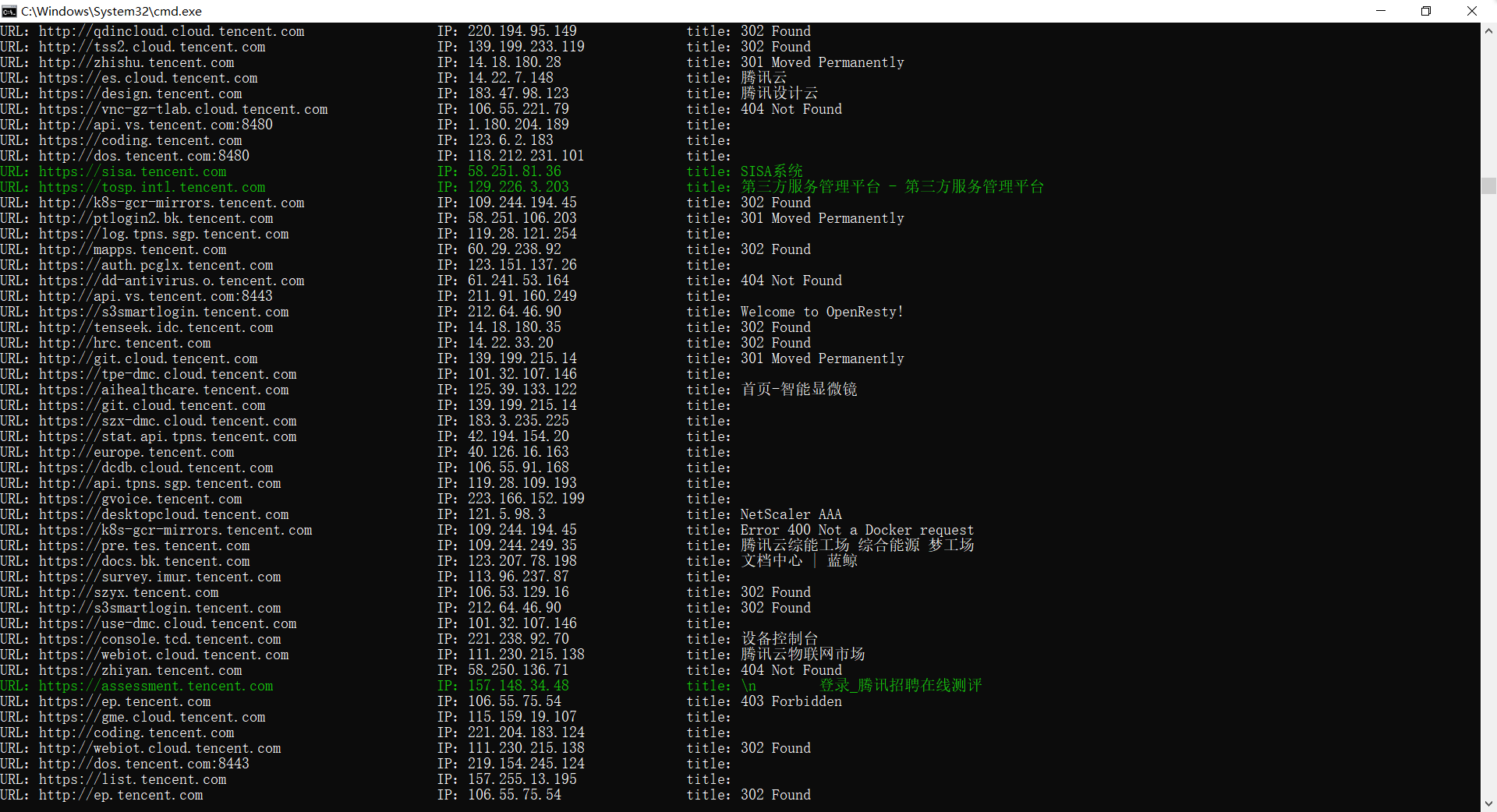
Task: Click URL https://list.tencent.com
Action: (x=133, y=779)
